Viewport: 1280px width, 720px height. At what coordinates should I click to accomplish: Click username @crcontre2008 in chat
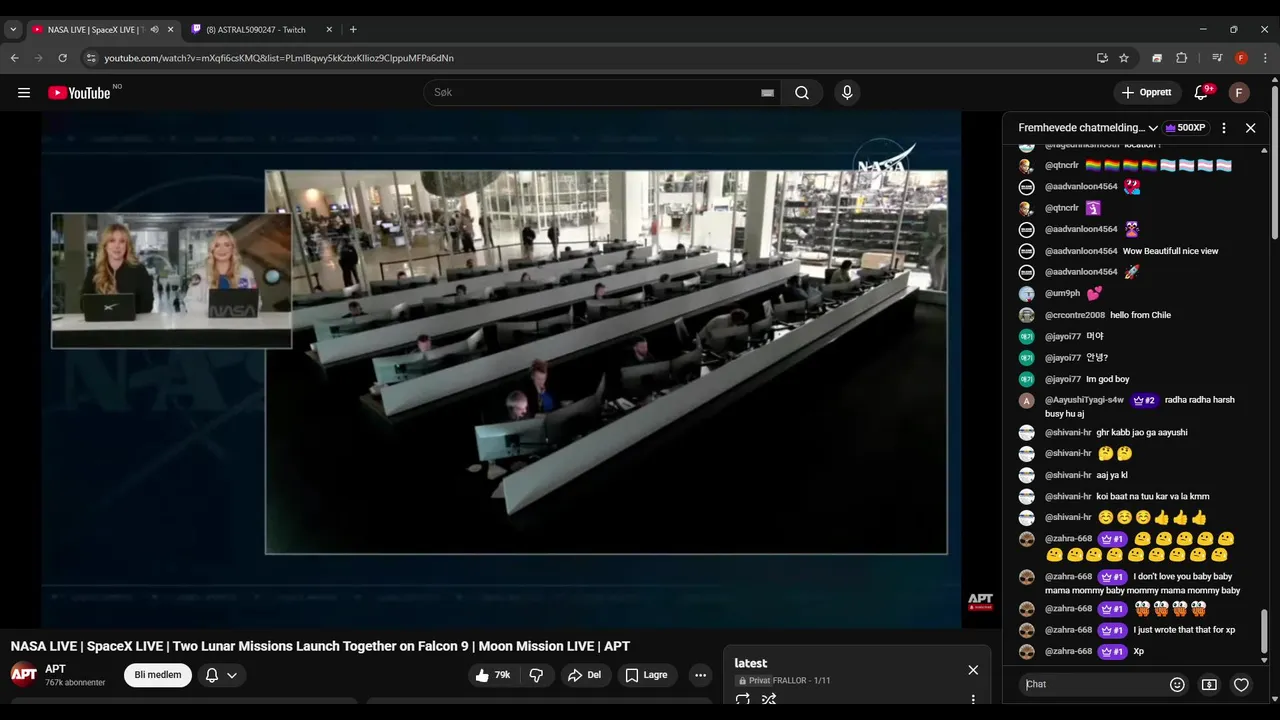coord(1075,315)
